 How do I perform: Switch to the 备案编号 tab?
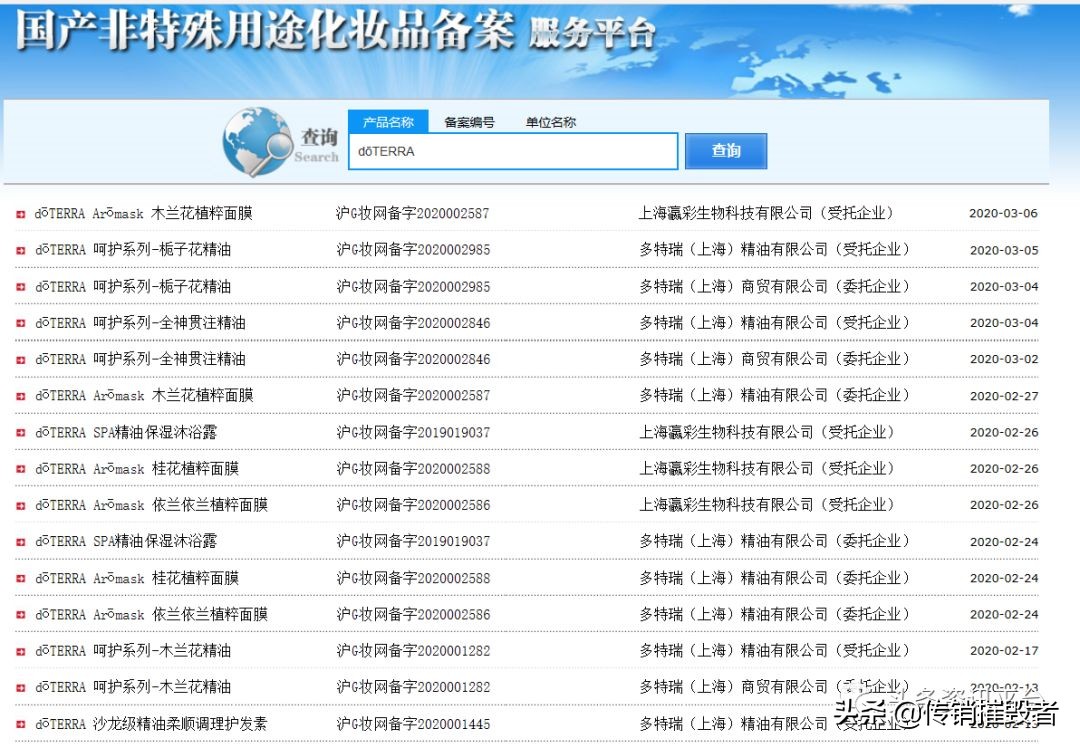(x=471, y=120)
